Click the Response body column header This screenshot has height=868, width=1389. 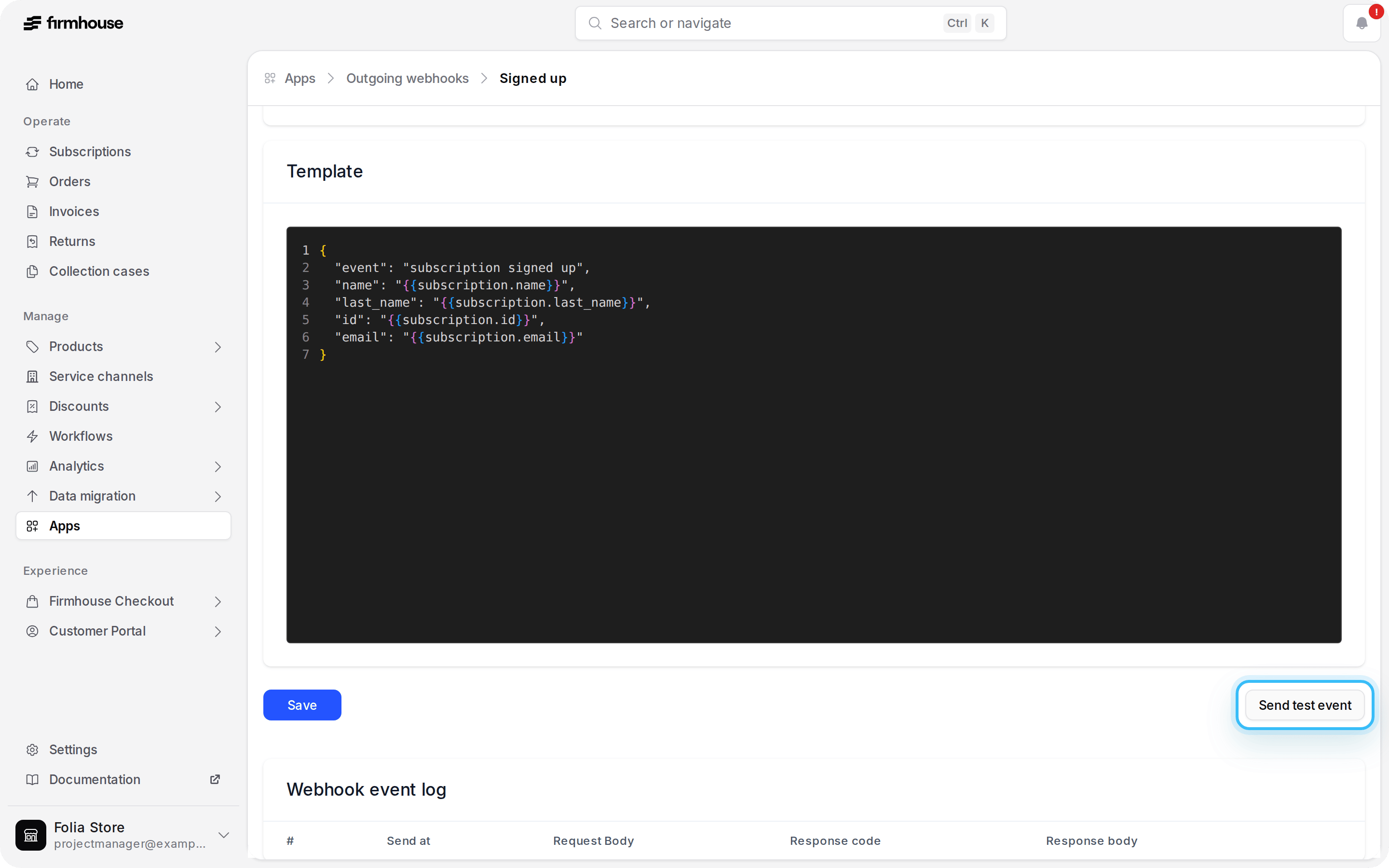(1091, 841)
